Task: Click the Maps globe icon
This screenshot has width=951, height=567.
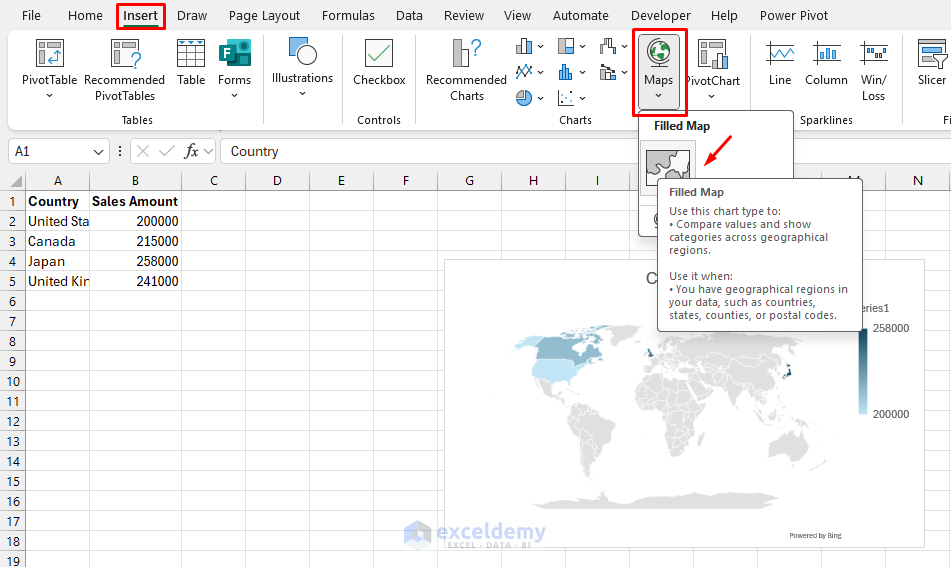Action: coord(659,53)
